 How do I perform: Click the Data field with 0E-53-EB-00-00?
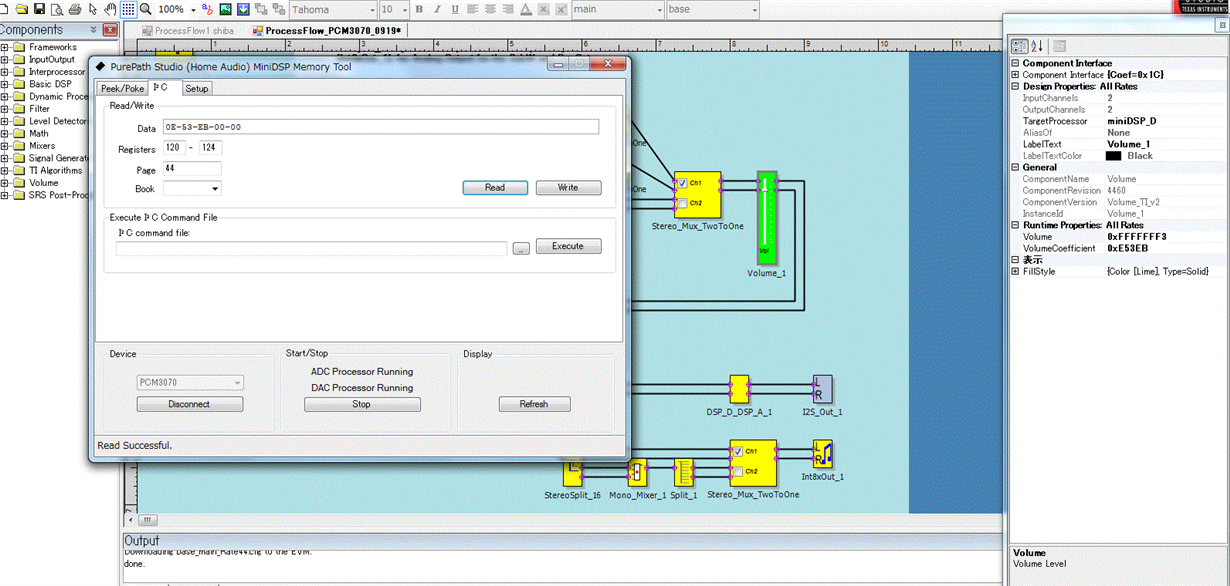point(381,127)
